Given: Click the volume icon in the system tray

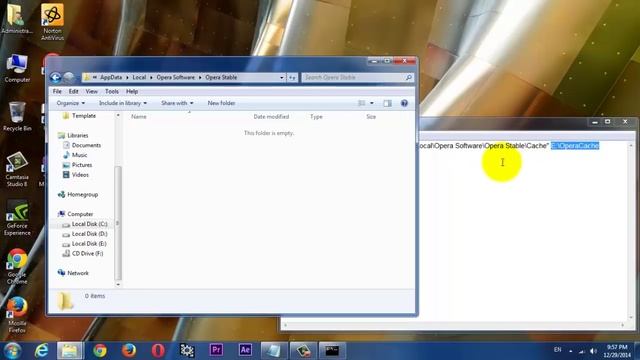Looking at the screenshot, I should [x=593, y=351].
